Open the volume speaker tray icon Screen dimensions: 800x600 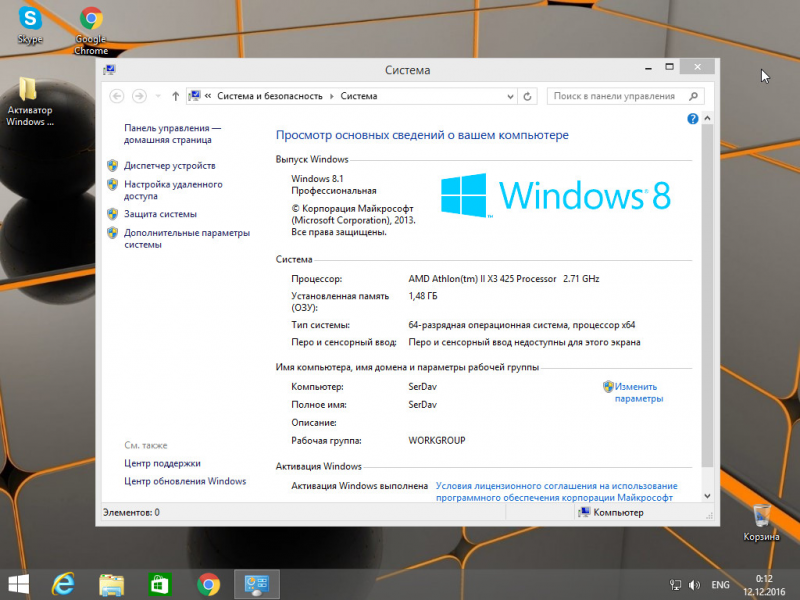click(694, 585)
